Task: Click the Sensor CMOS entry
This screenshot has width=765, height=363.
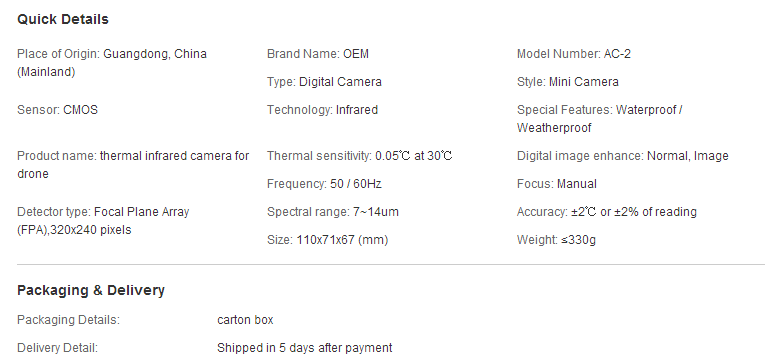Action: click(x=58, y=110)
